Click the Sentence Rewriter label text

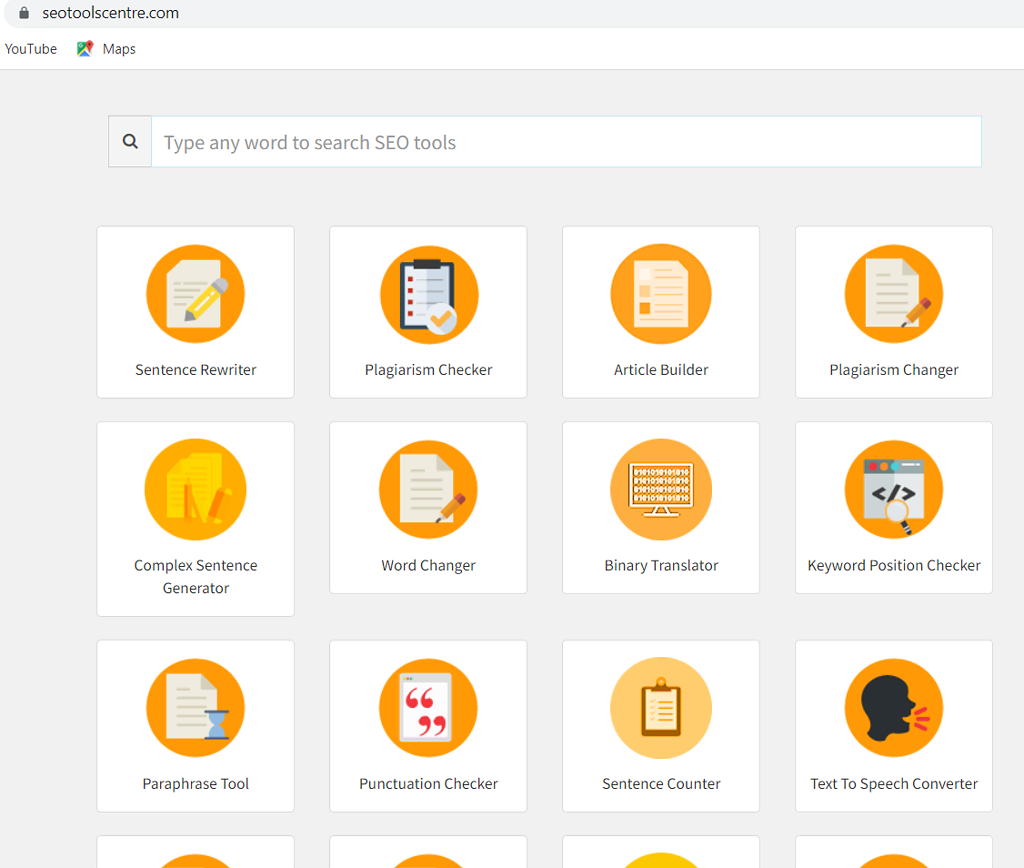pyautogui.click(x=195, y=369)
